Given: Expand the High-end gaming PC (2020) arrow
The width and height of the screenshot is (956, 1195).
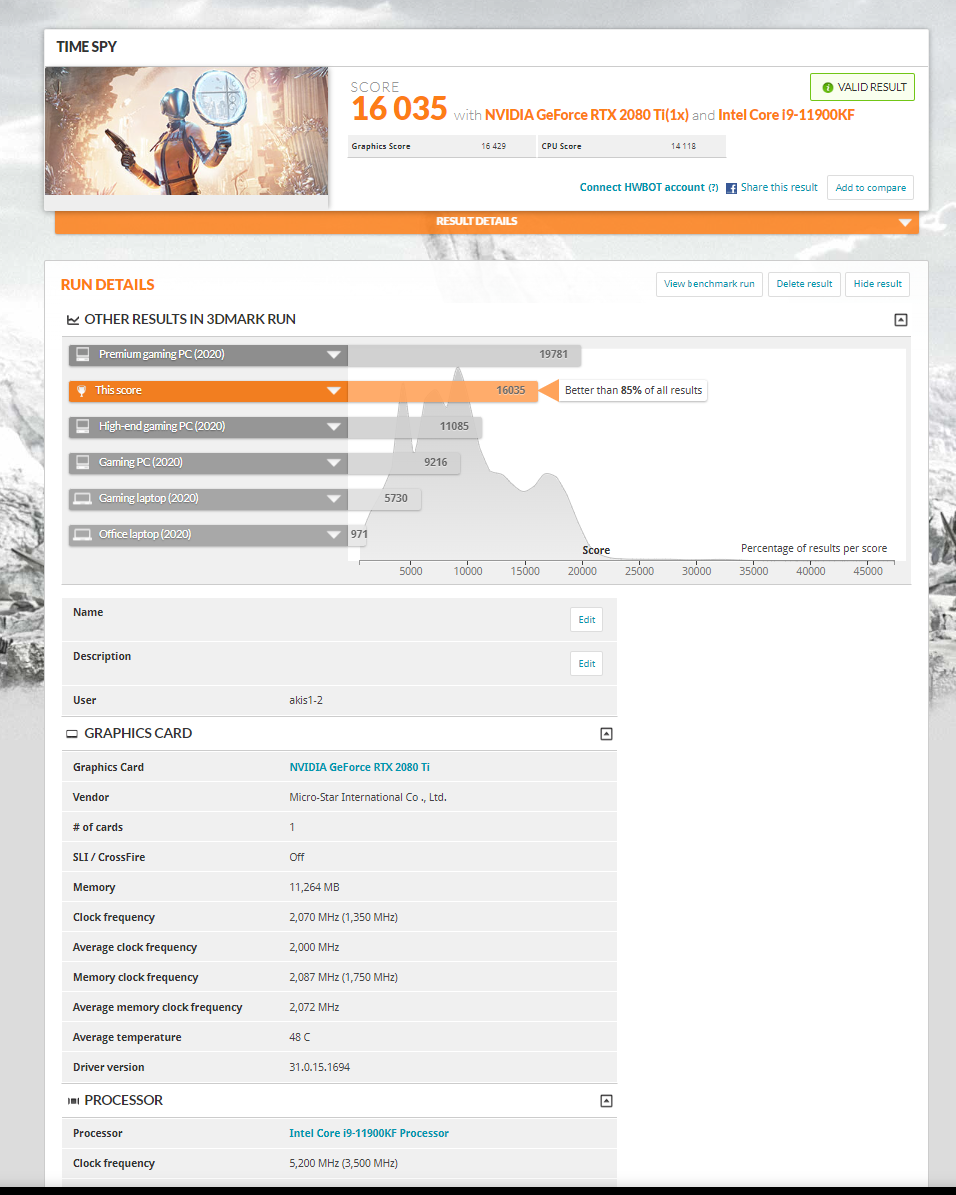Looking at the screenshot, I should [x=333, y=427].
